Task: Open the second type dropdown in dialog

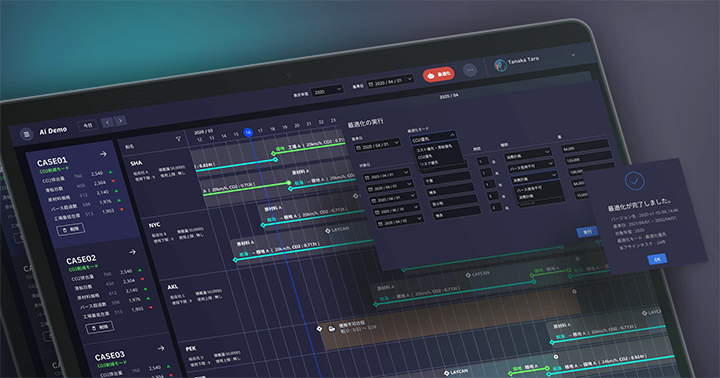Action: coord(531,166)
